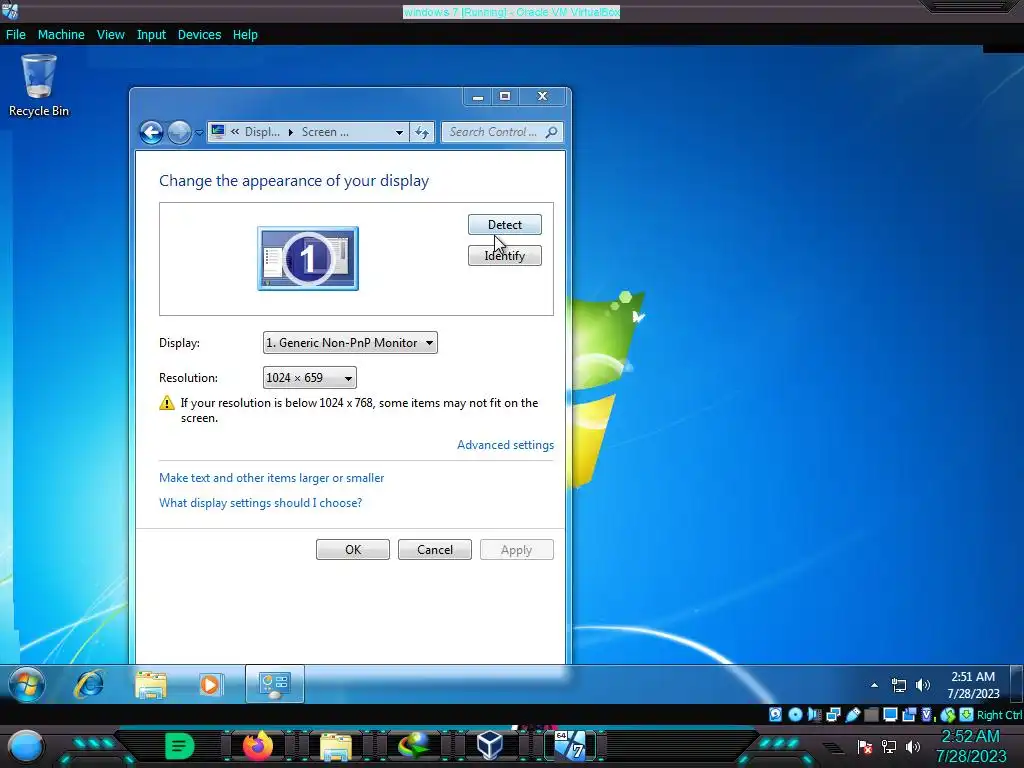Click the VirtualBox recording status icon
1024x768 pixels.
pos(909,714)
